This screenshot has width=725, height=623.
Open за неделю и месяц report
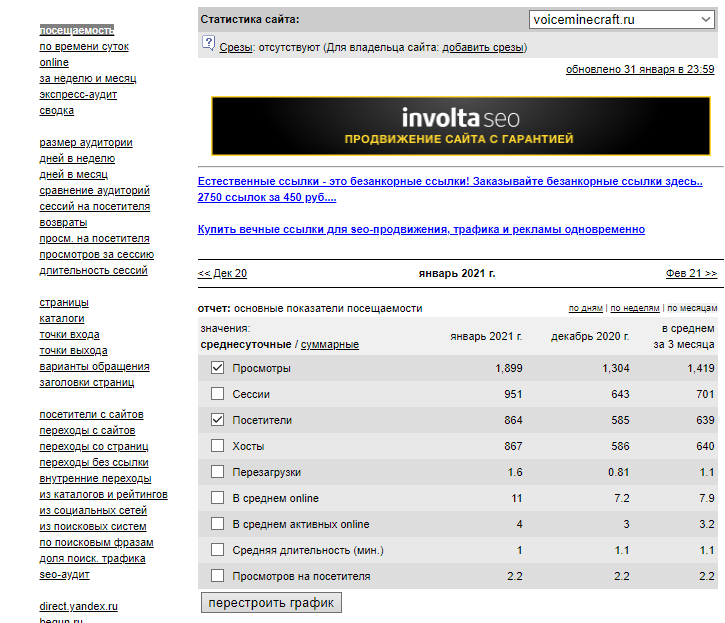click(x=88, y=78)
